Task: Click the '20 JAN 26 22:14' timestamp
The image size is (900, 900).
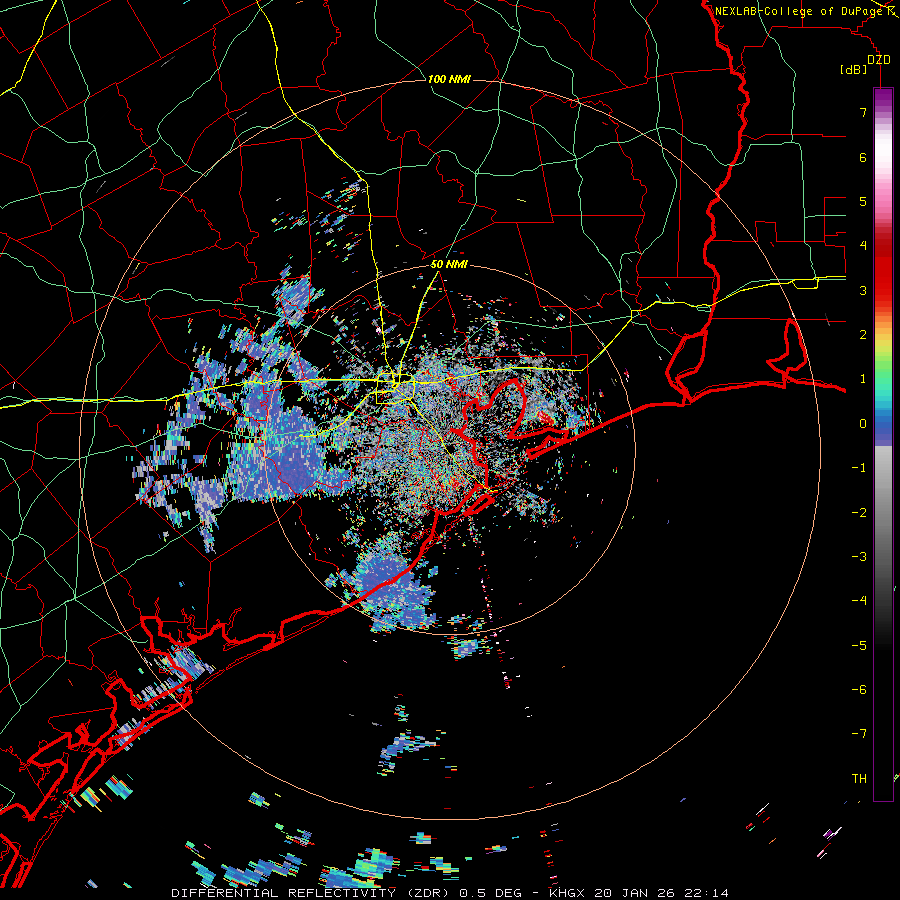Action: 662,893
